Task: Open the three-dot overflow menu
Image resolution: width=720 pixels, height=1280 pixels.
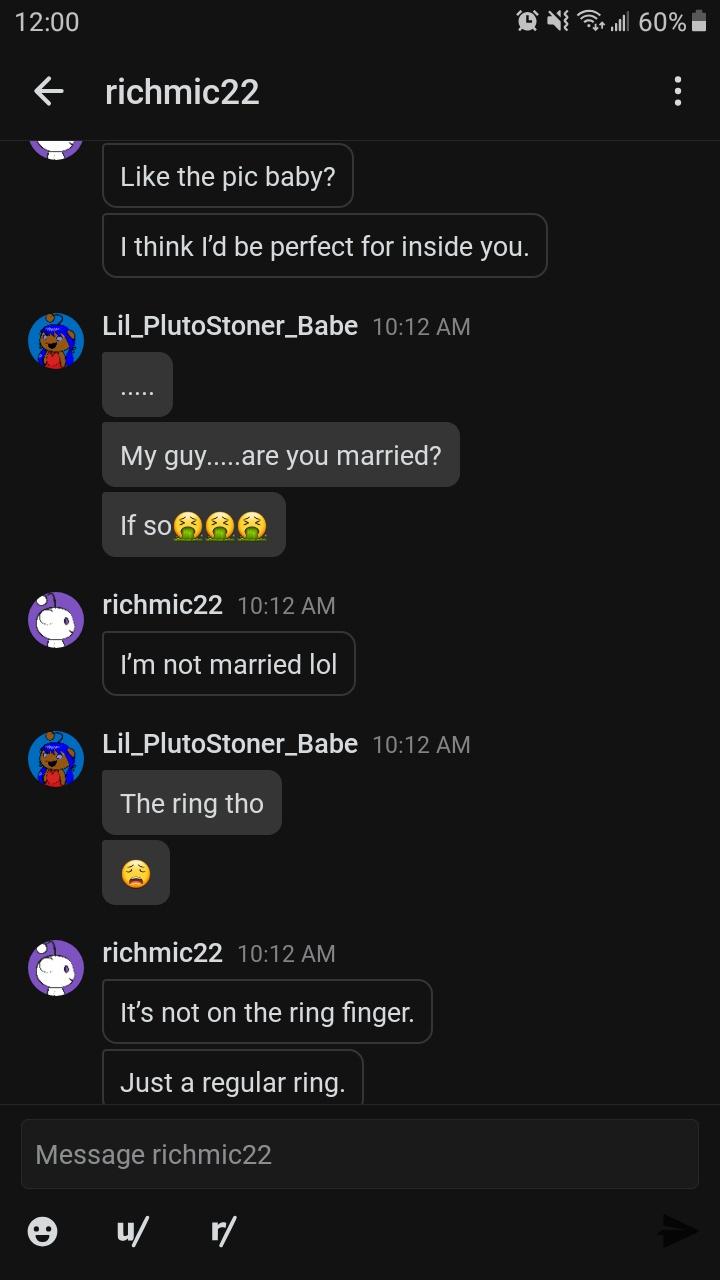Action: [x=678, y=92]
